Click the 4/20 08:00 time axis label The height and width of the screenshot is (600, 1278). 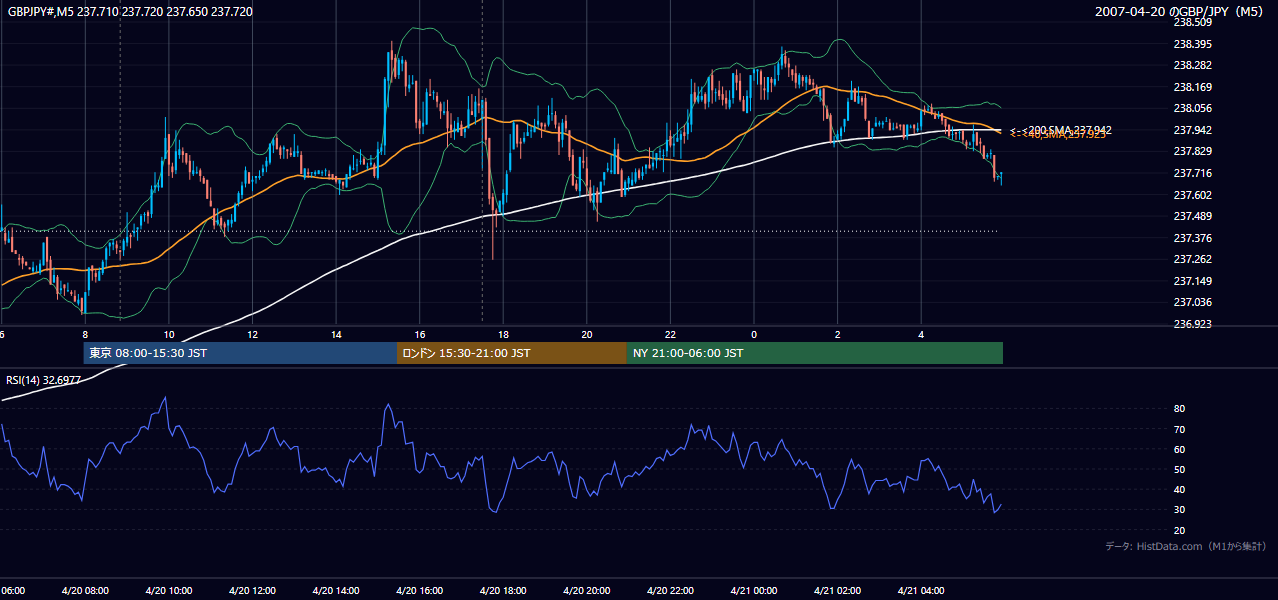tap(85, 591)
